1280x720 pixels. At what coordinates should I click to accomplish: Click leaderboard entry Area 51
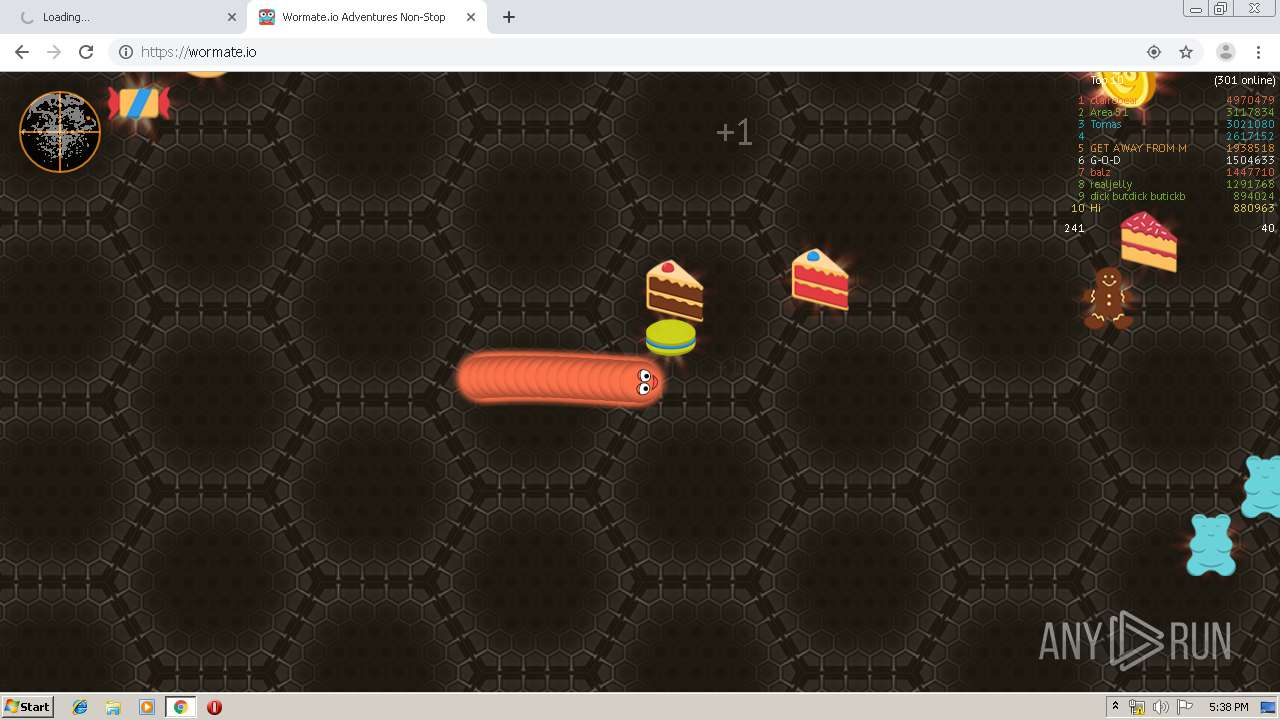pyautogui.click(x=1109, y=112)
